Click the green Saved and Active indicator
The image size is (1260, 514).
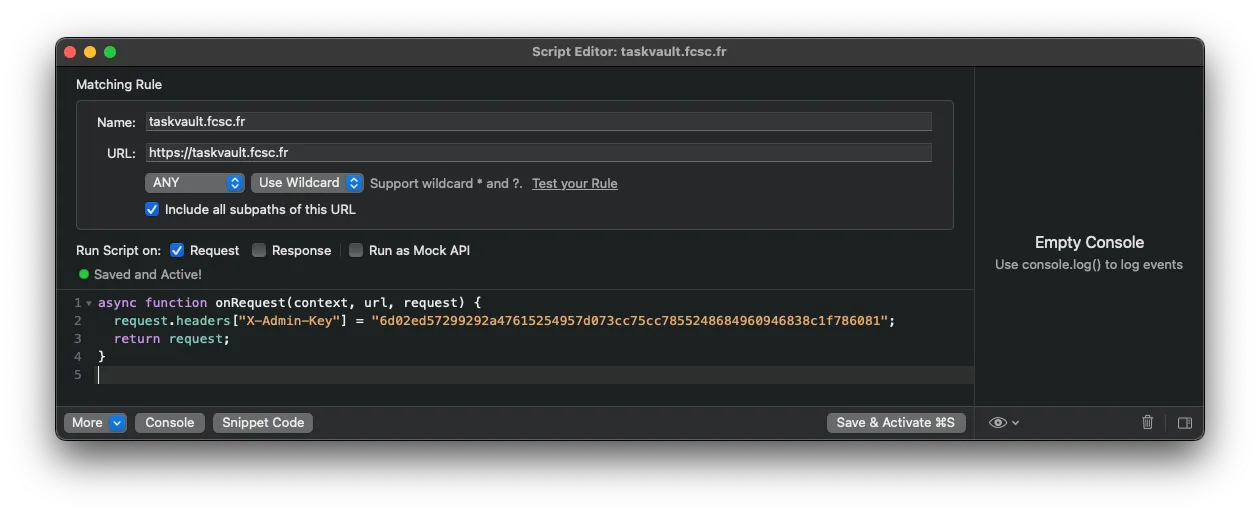point(84,274)
